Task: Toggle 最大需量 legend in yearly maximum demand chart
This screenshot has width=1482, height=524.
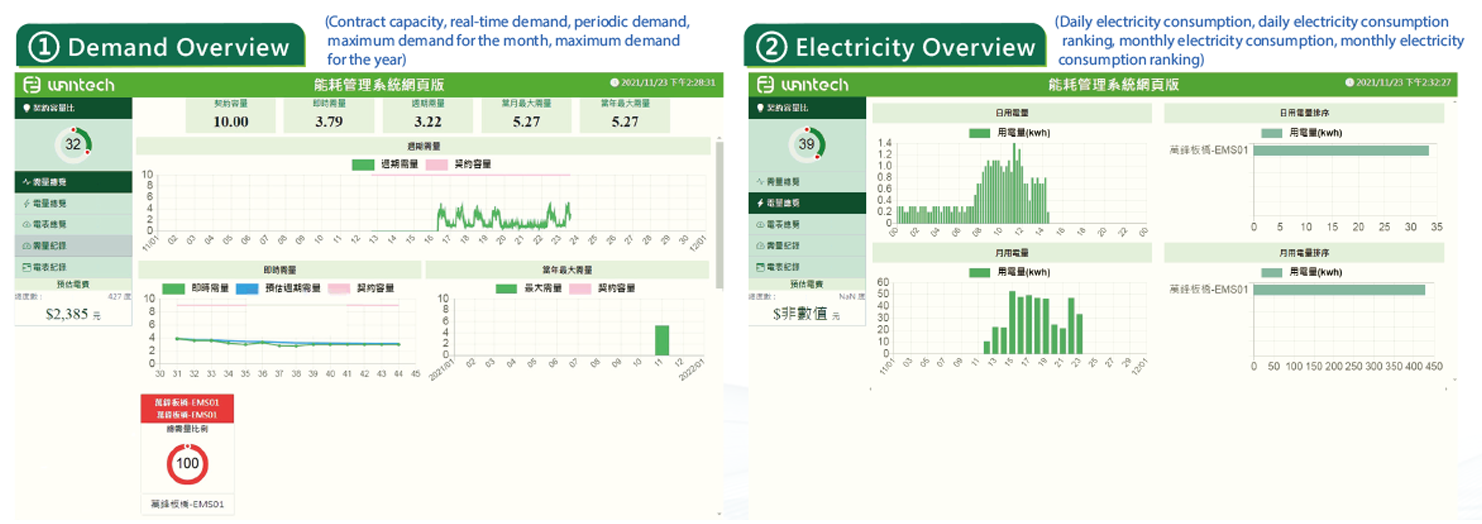Action: pyautogui.click(x=529, y=288)
